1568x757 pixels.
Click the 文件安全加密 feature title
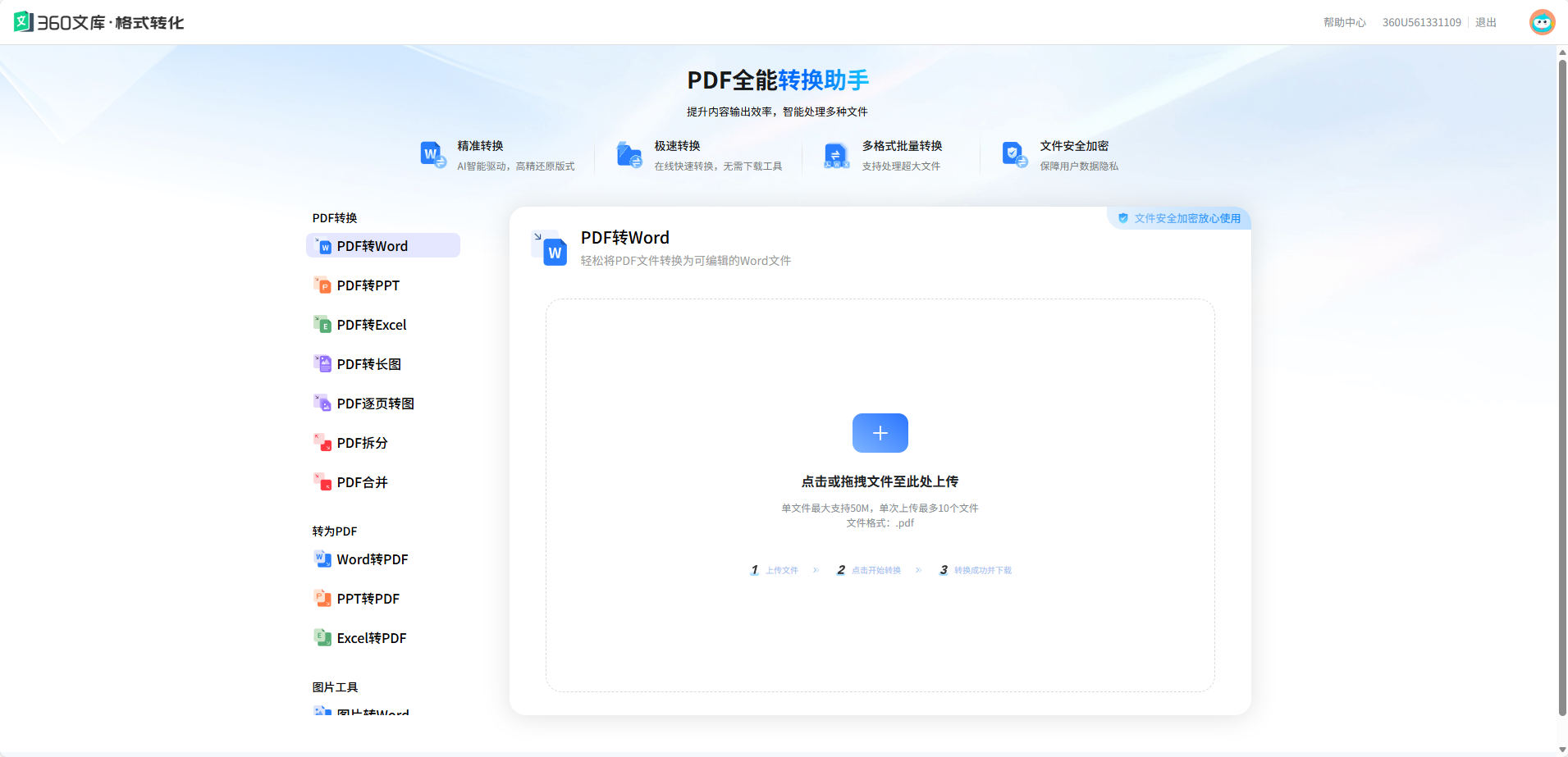[x=1074, y=146]
